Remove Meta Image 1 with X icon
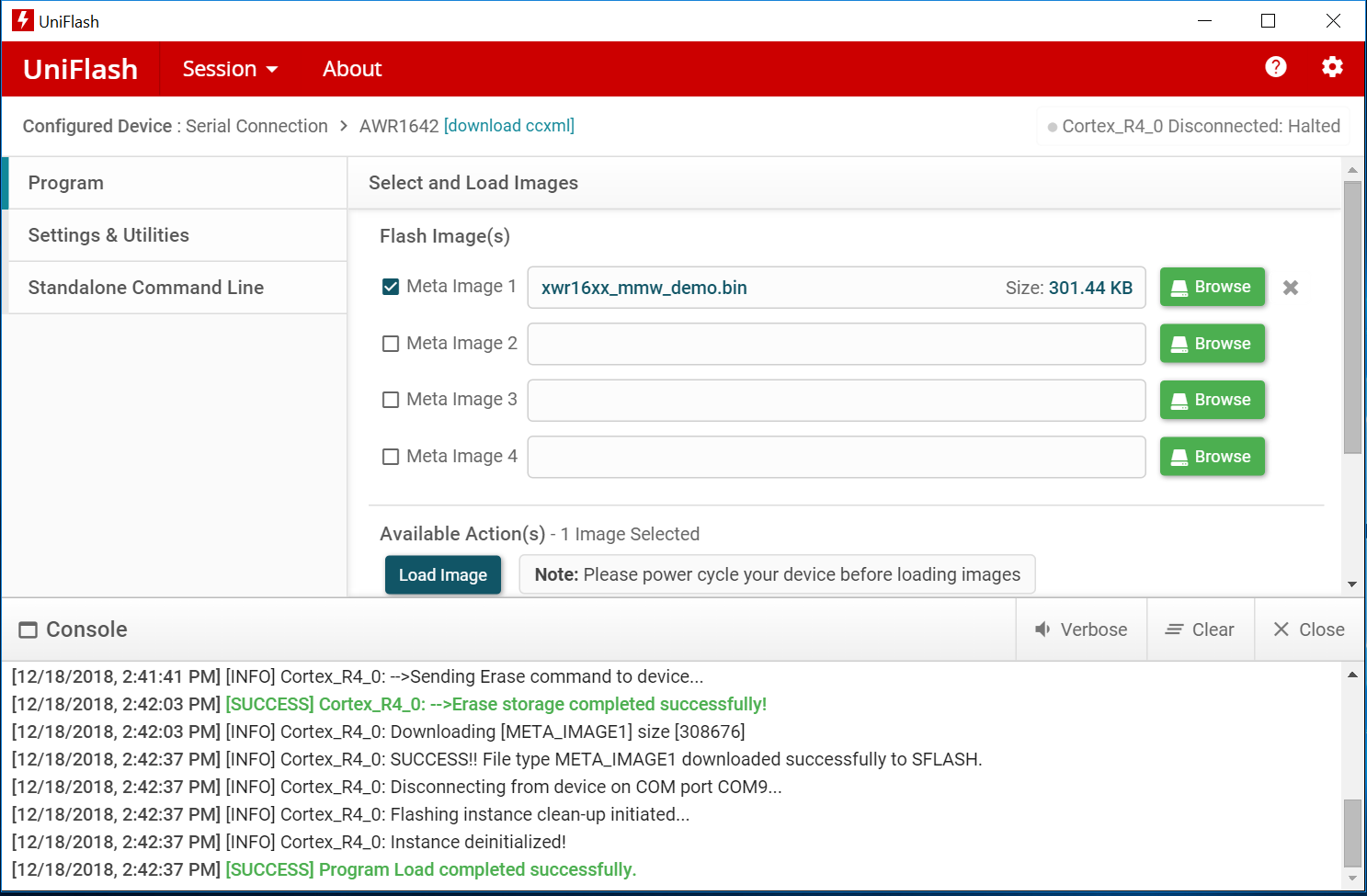The height and width of the screenshot is (896, 1367). pos(1291,288)
